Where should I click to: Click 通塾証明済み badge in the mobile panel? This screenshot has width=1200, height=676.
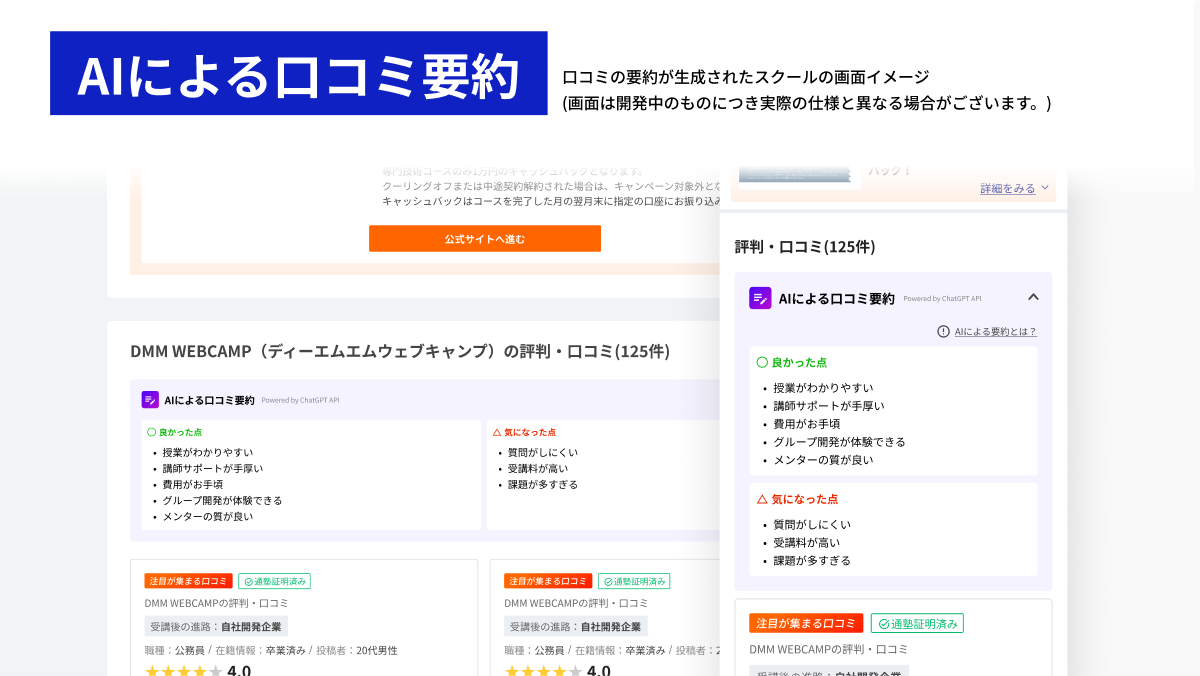point(917,623)
